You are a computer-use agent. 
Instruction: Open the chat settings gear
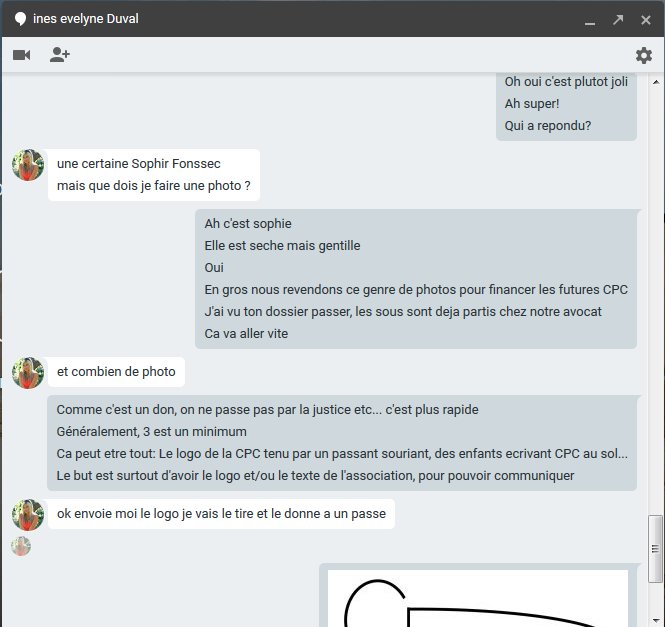(x=643, y=55)
